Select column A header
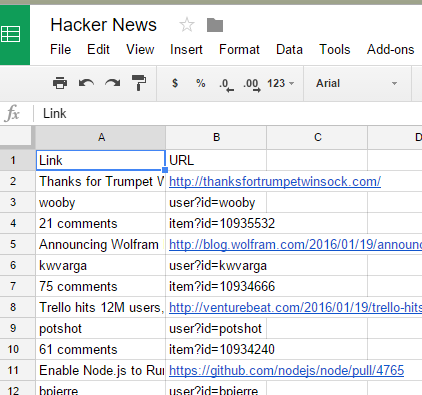422x395 pixels. point(100,137)
